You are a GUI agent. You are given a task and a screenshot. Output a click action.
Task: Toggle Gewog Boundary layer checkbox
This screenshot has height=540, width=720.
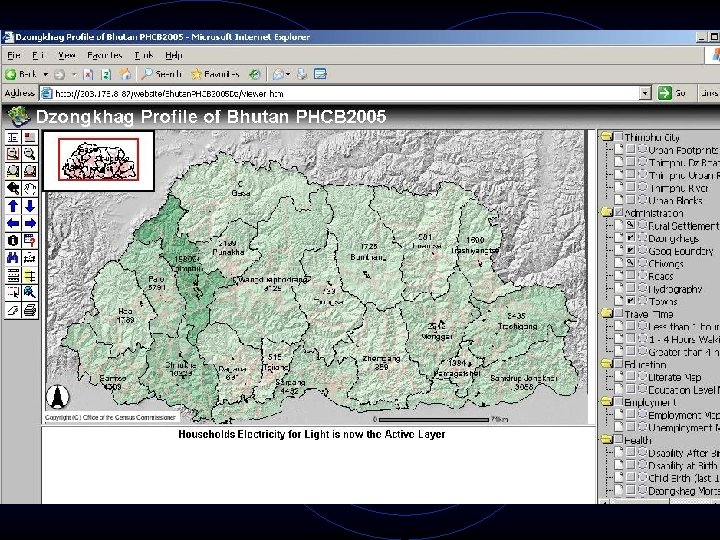pos(631,251)
